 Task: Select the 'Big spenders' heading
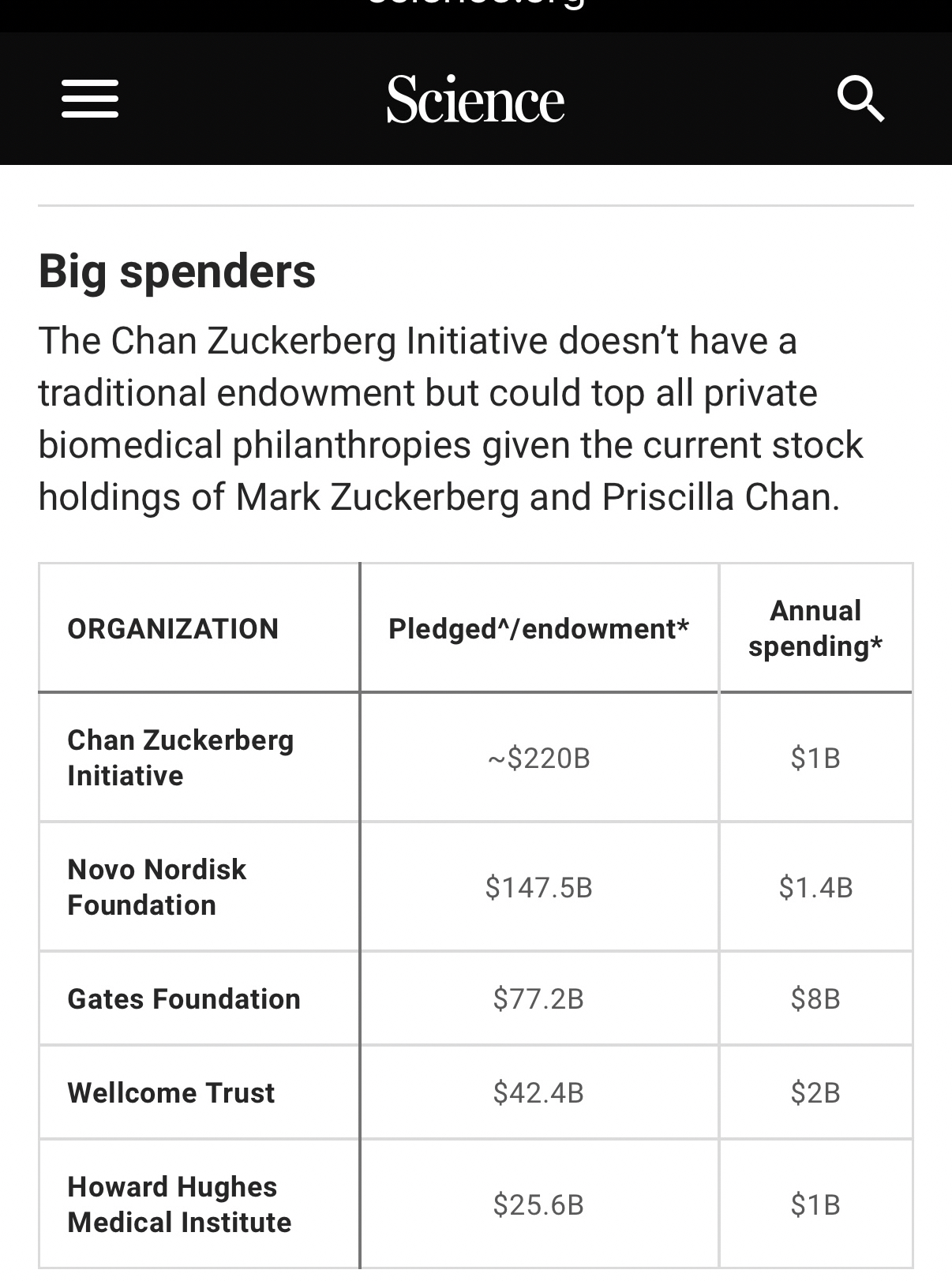click(x=177, y=272)
